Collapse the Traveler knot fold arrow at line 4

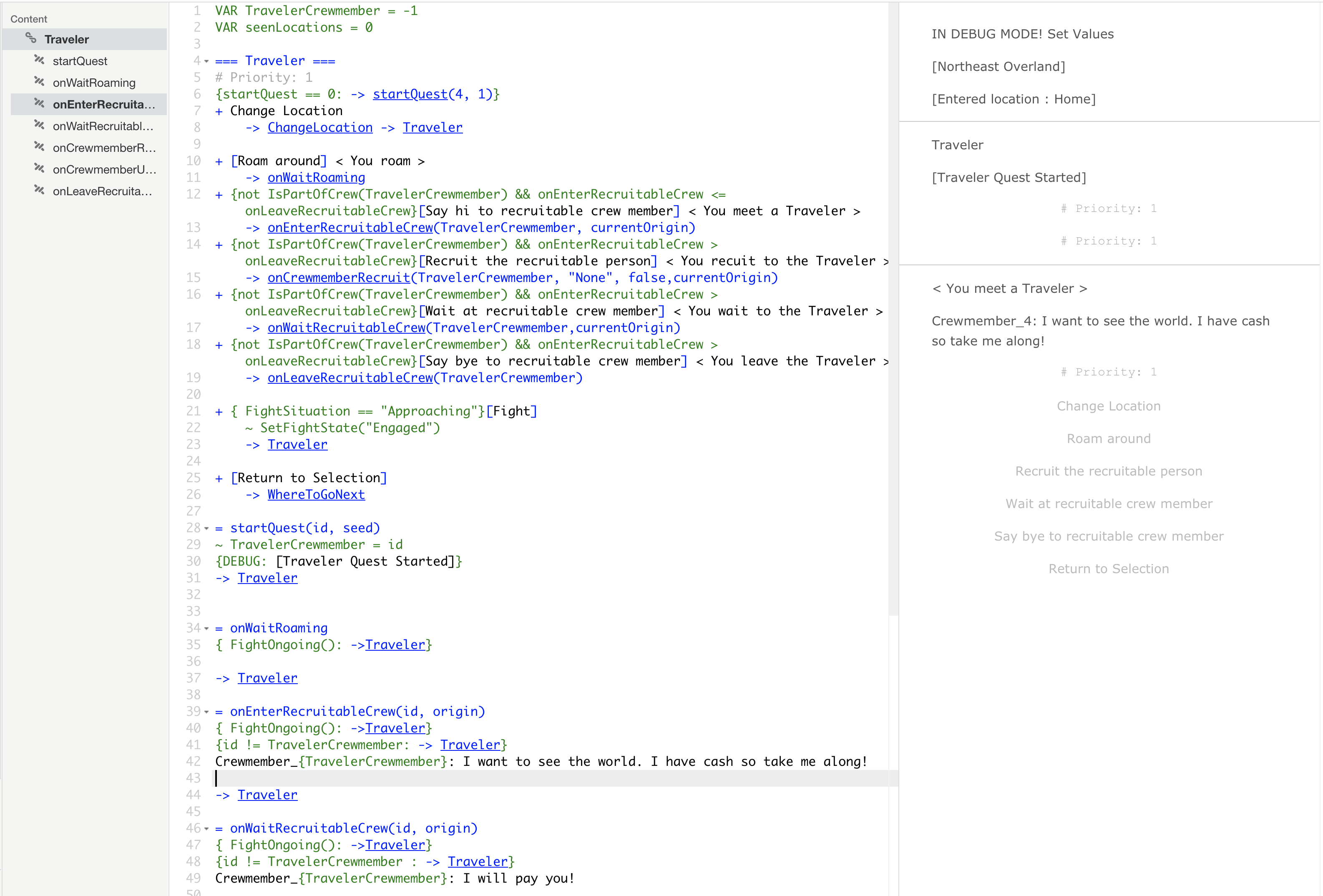[206, 61]
